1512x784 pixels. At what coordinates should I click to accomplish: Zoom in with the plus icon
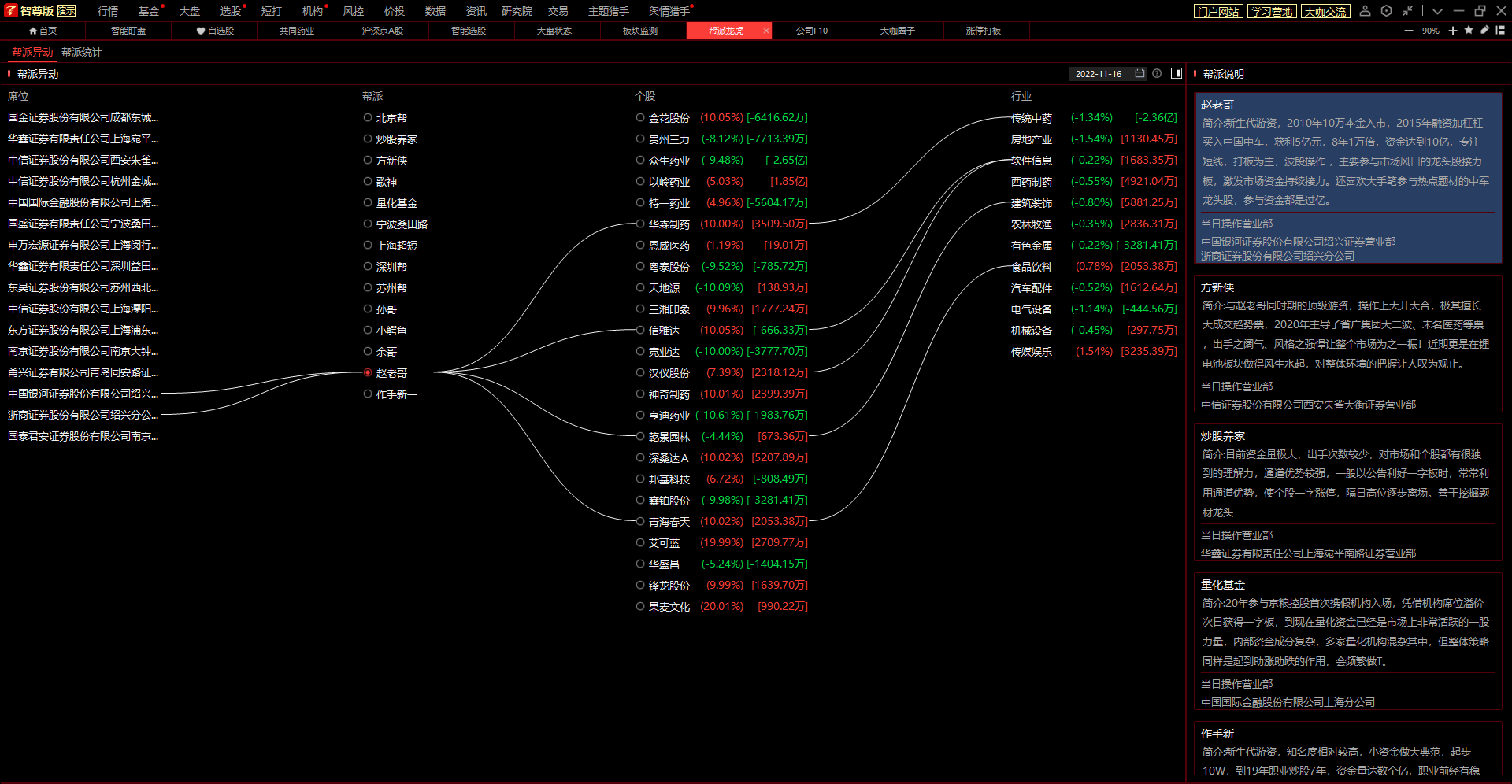click(1453, 31)
